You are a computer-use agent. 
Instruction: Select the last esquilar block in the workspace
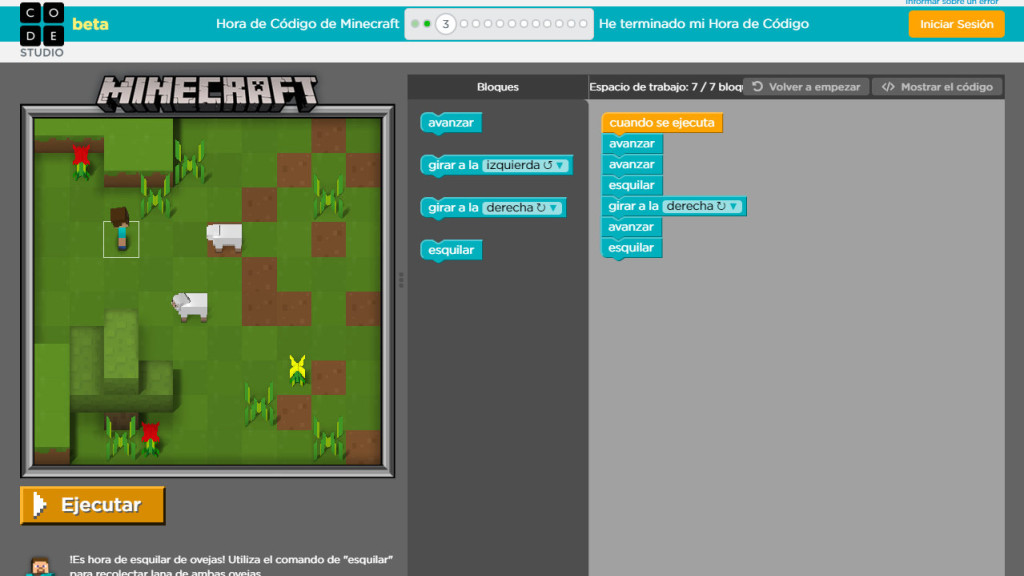point(632,248)
